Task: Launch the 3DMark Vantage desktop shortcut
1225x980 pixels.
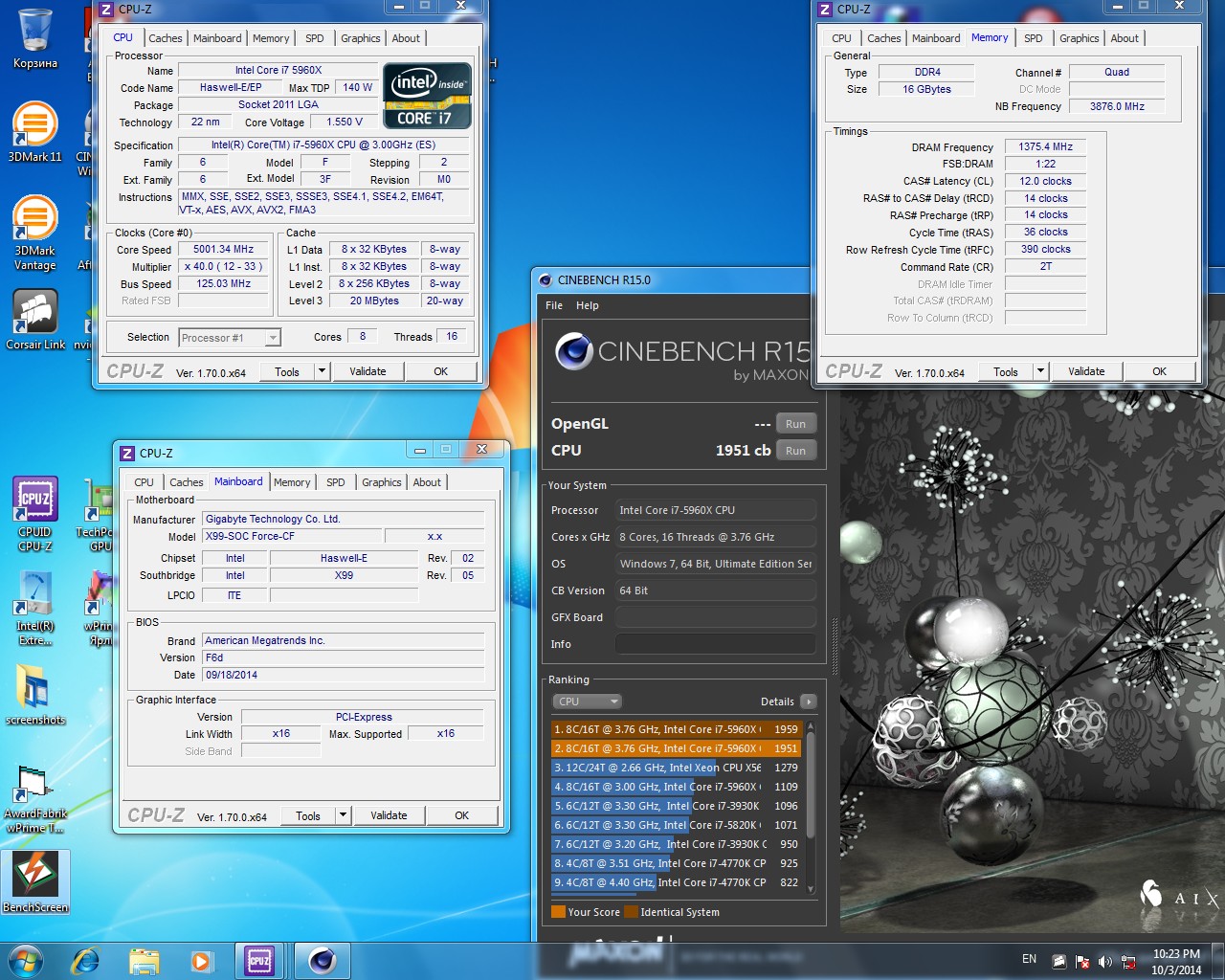Action: coord(35,233)
